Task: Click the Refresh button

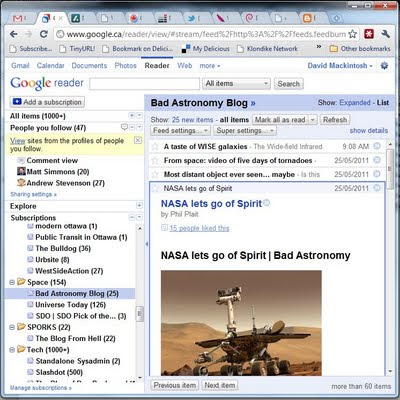Action: coord(335,120)
